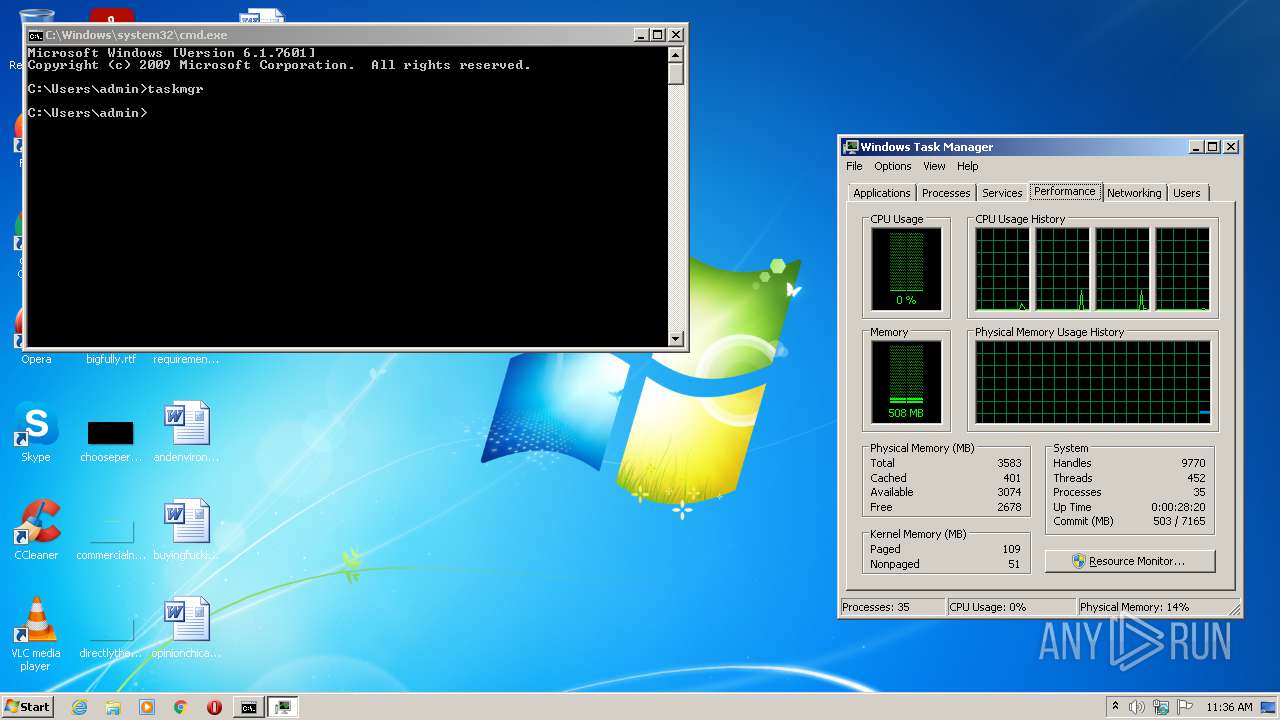Open Internet Explorer from taskbar
1280x720 pixels.
79,707
